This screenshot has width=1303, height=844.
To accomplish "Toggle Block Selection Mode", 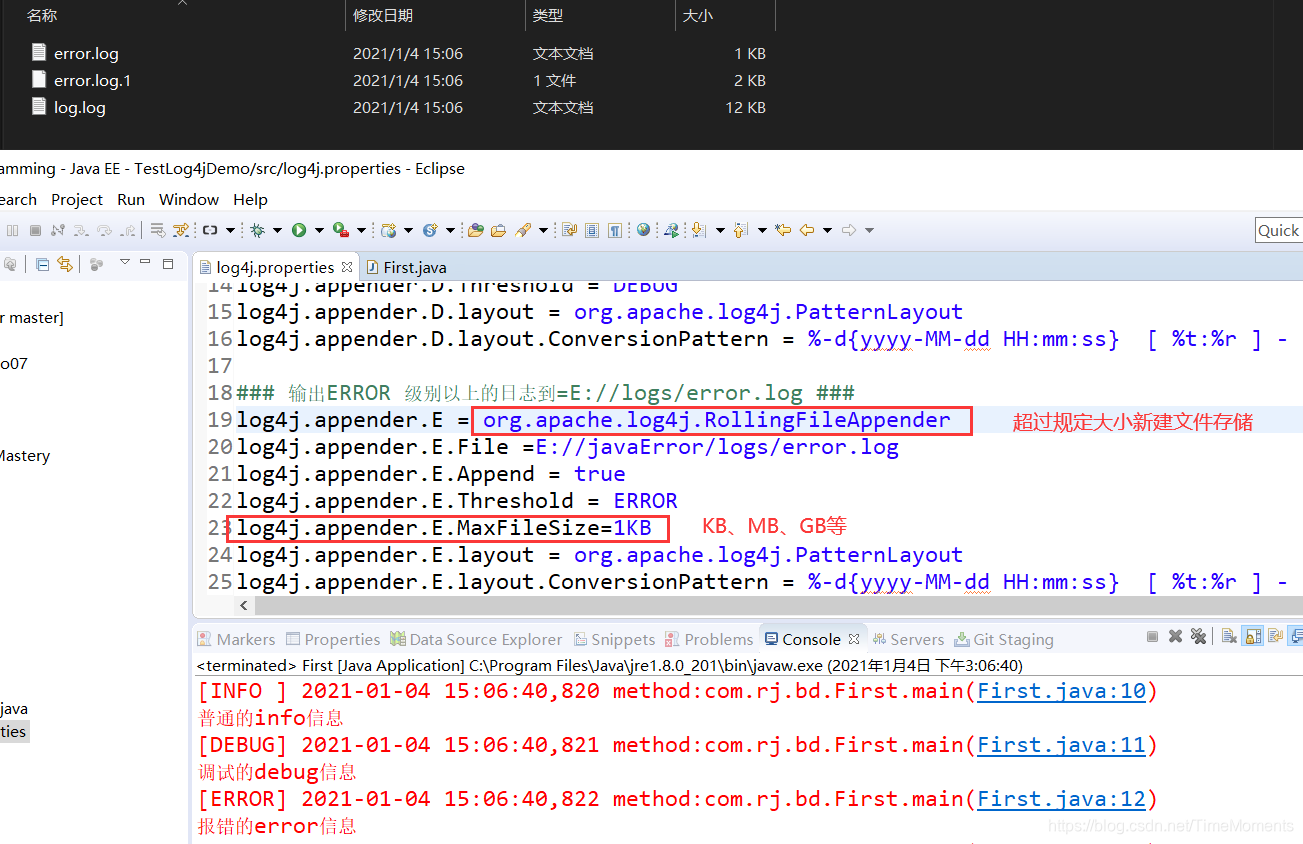I will point(592,230).
